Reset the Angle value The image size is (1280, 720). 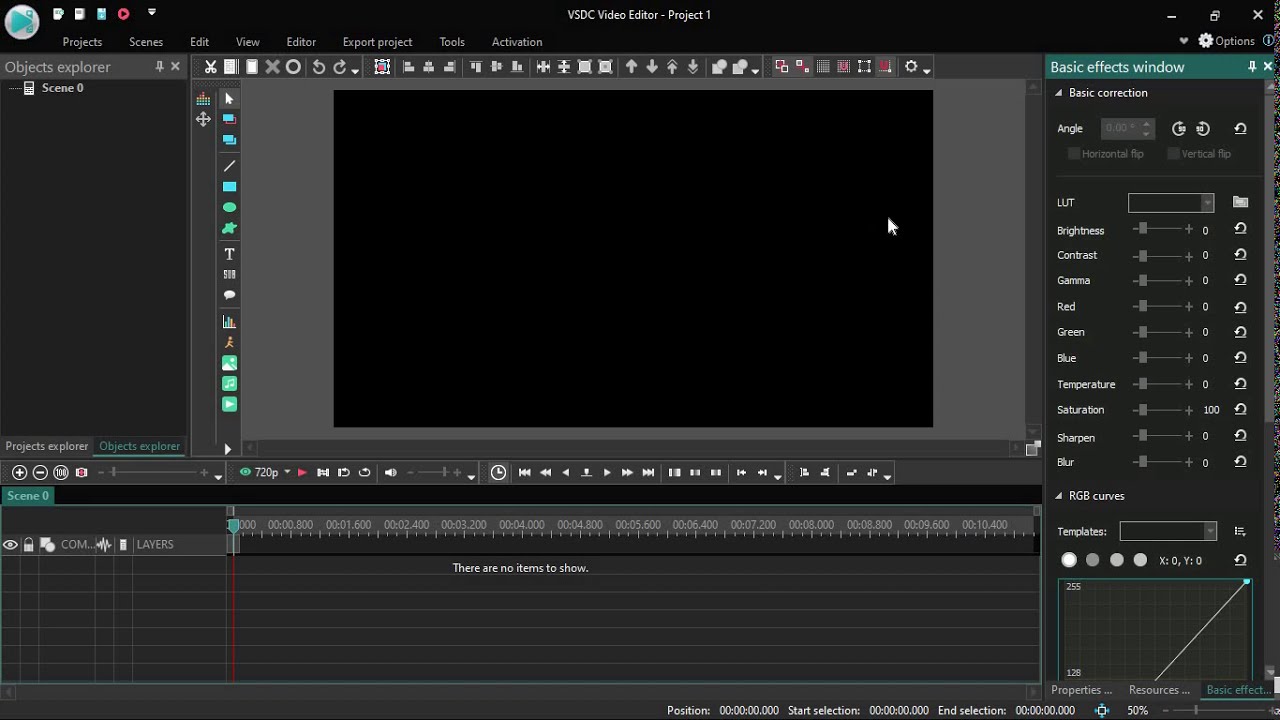pyautogui.click(x=1240, y=128)
